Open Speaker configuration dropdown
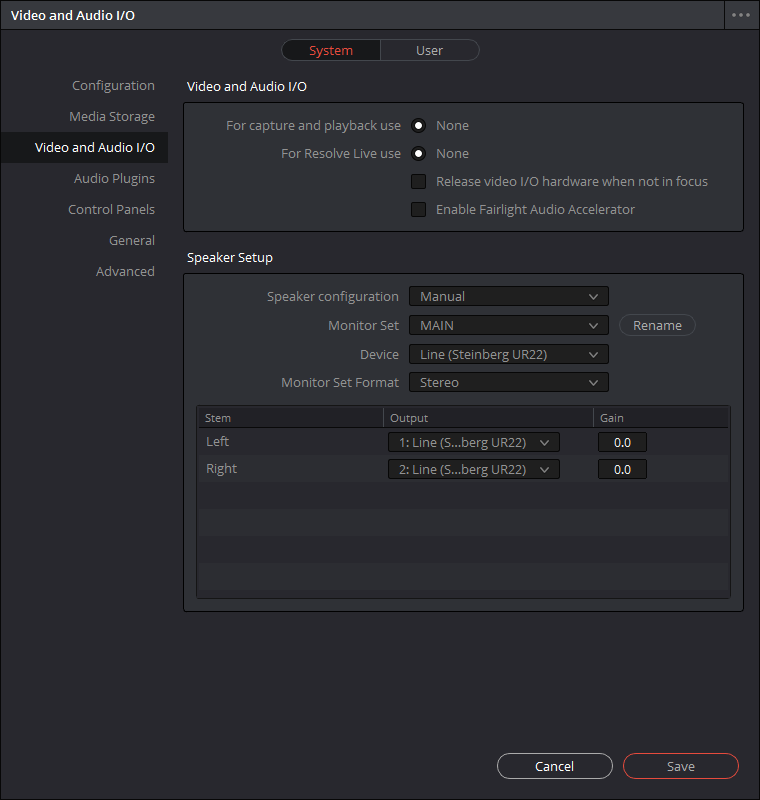Screen dimensions: 760x800 tap(509, 296)
